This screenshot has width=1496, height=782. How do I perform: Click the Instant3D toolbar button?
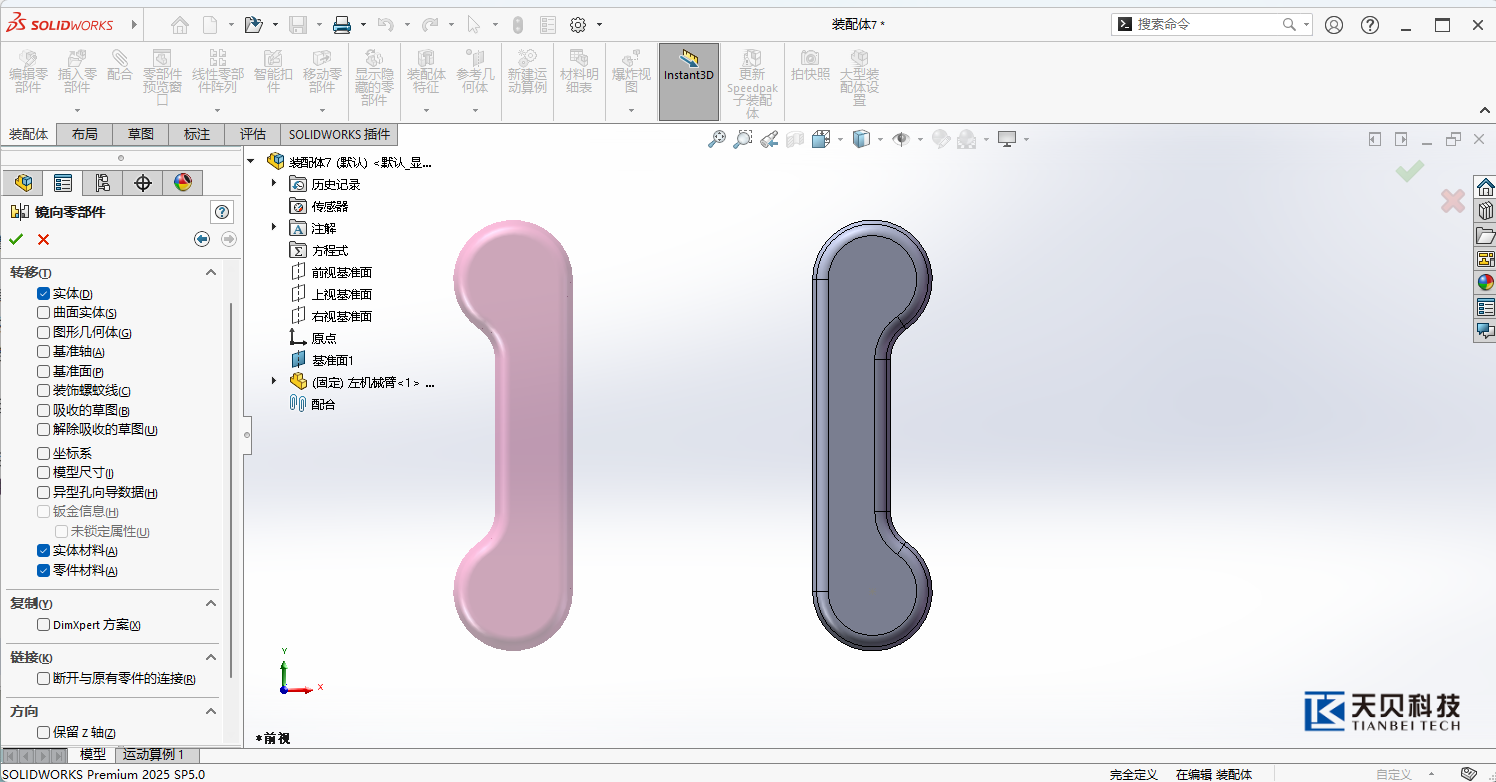click(x=688, y=66)
